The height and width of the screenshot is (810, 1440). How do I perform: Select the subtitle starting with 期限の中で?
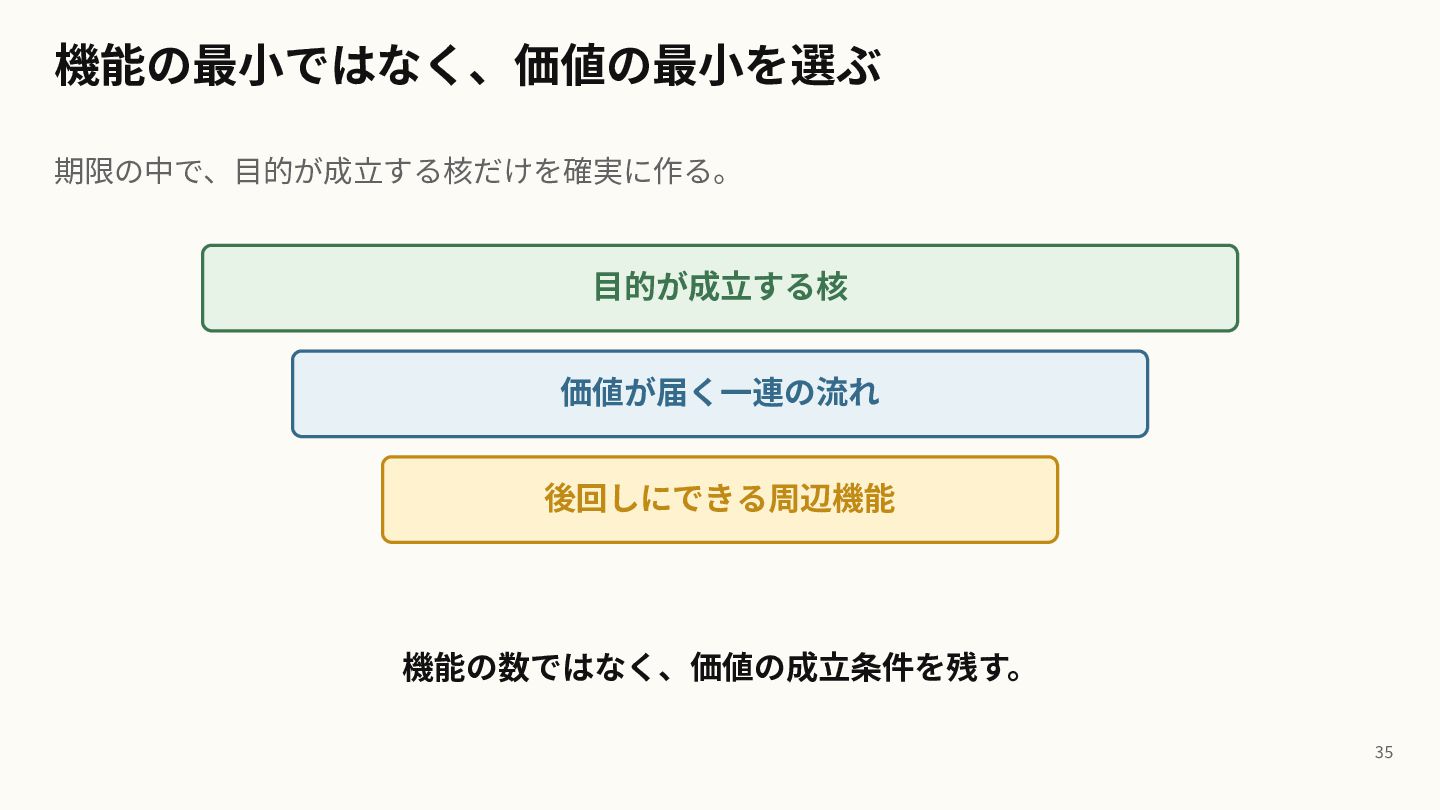pos(394,171)
